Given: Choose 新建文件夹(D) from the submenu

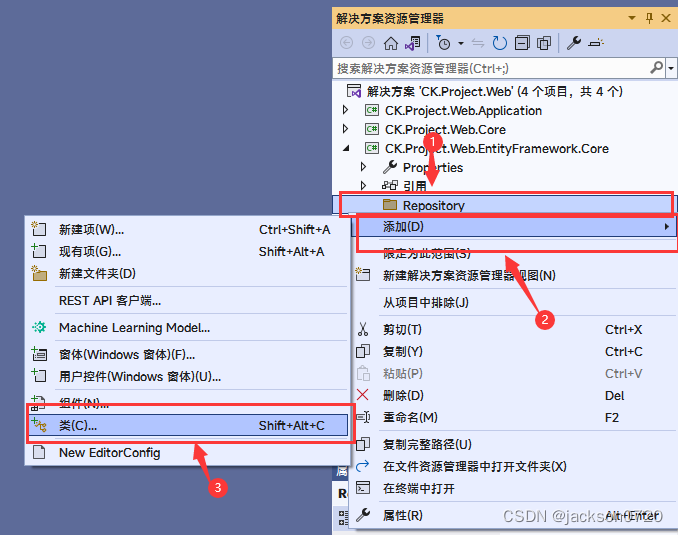Looking at the screenshot, I should 189,273.
